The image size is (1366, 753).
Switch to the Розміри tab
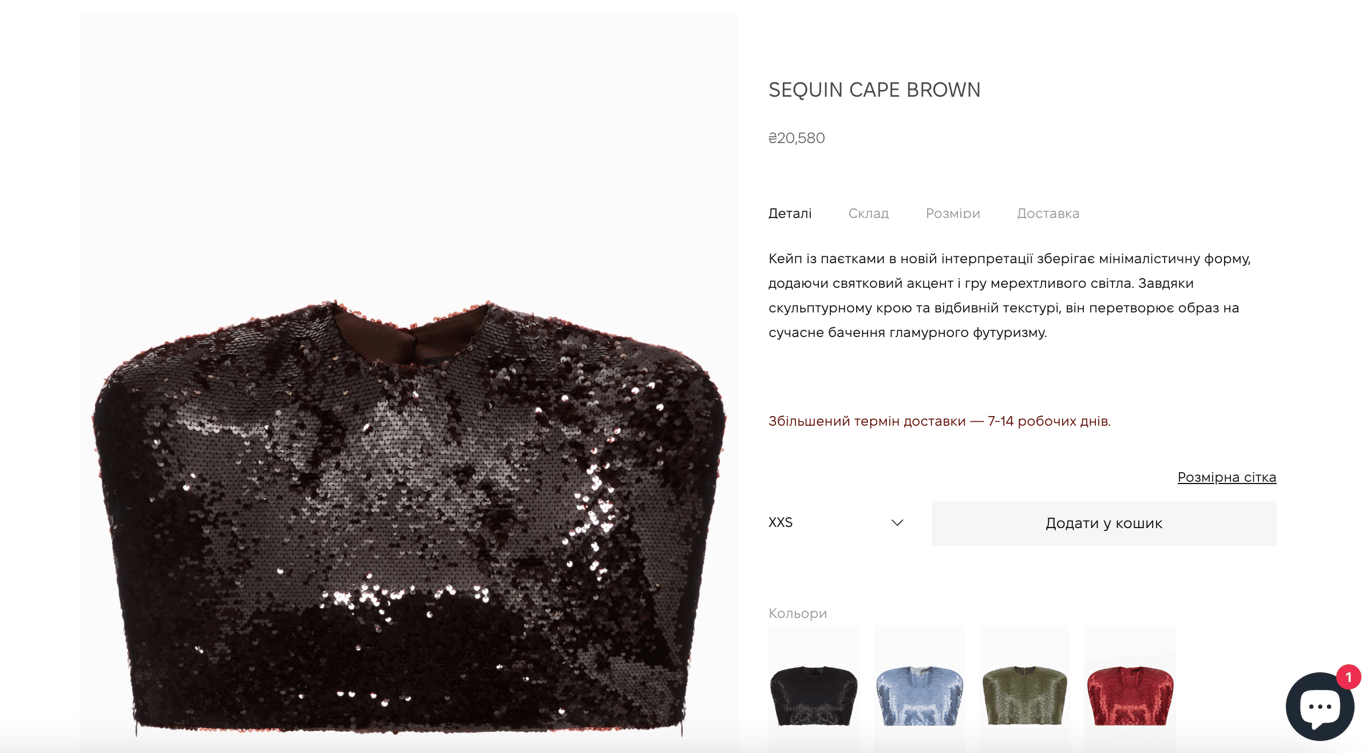pos(953,213)
